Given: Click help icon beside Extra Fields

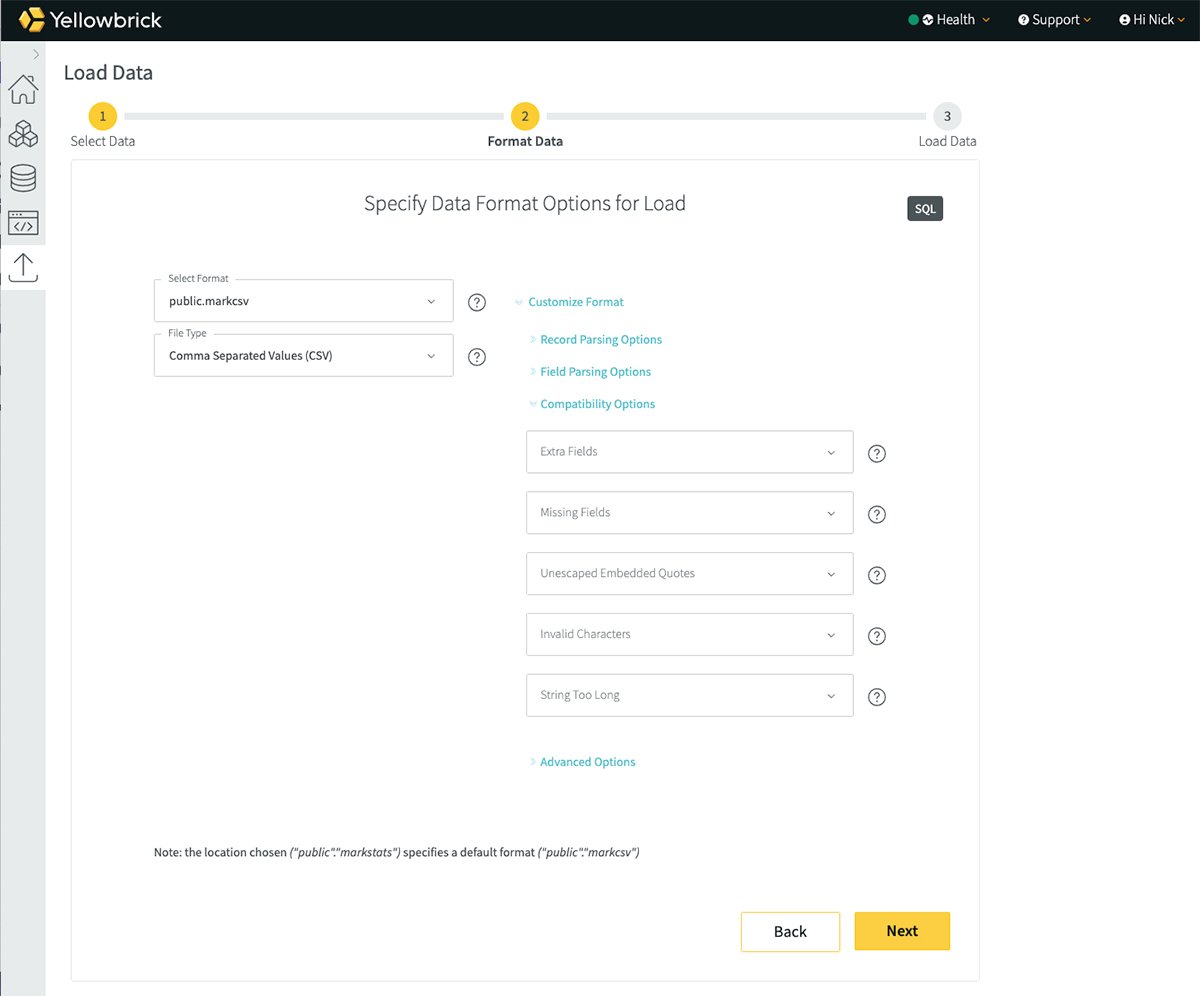Looking at the screenshot, I should (x=877, y=453).
